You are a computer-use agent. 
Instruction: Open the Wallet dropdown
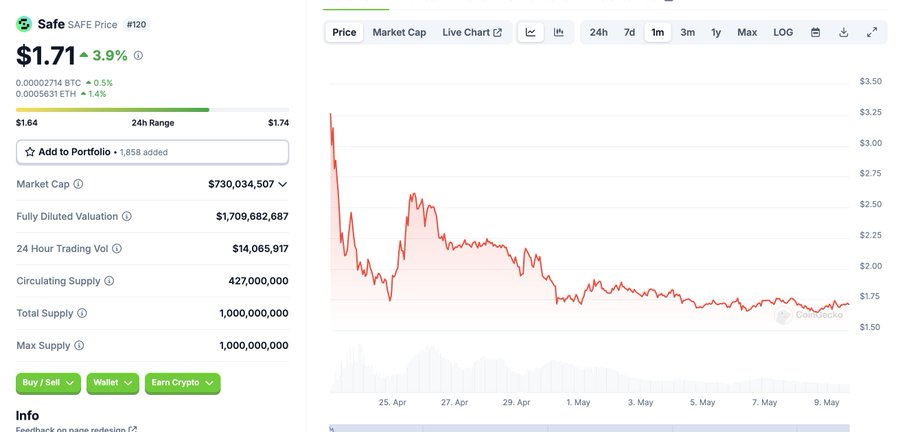click(113, 382)
